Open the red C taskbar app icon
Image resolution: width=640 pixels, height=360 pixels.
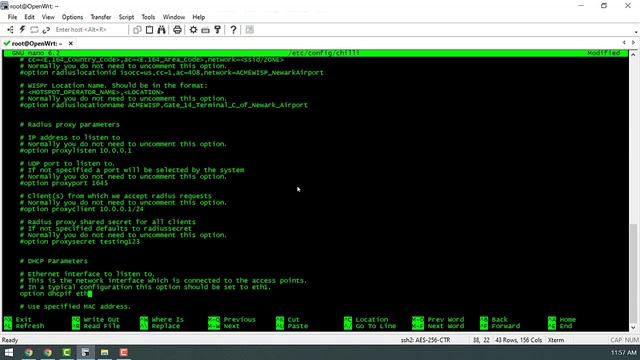tap(124, 352)
